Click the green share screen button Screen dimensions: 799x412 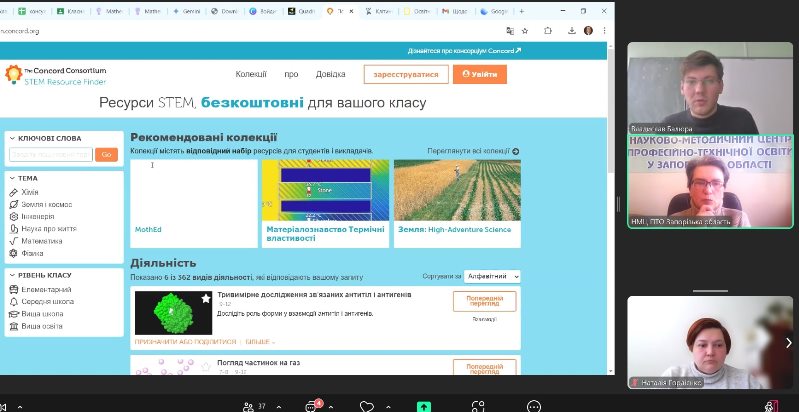click(423, 406)
